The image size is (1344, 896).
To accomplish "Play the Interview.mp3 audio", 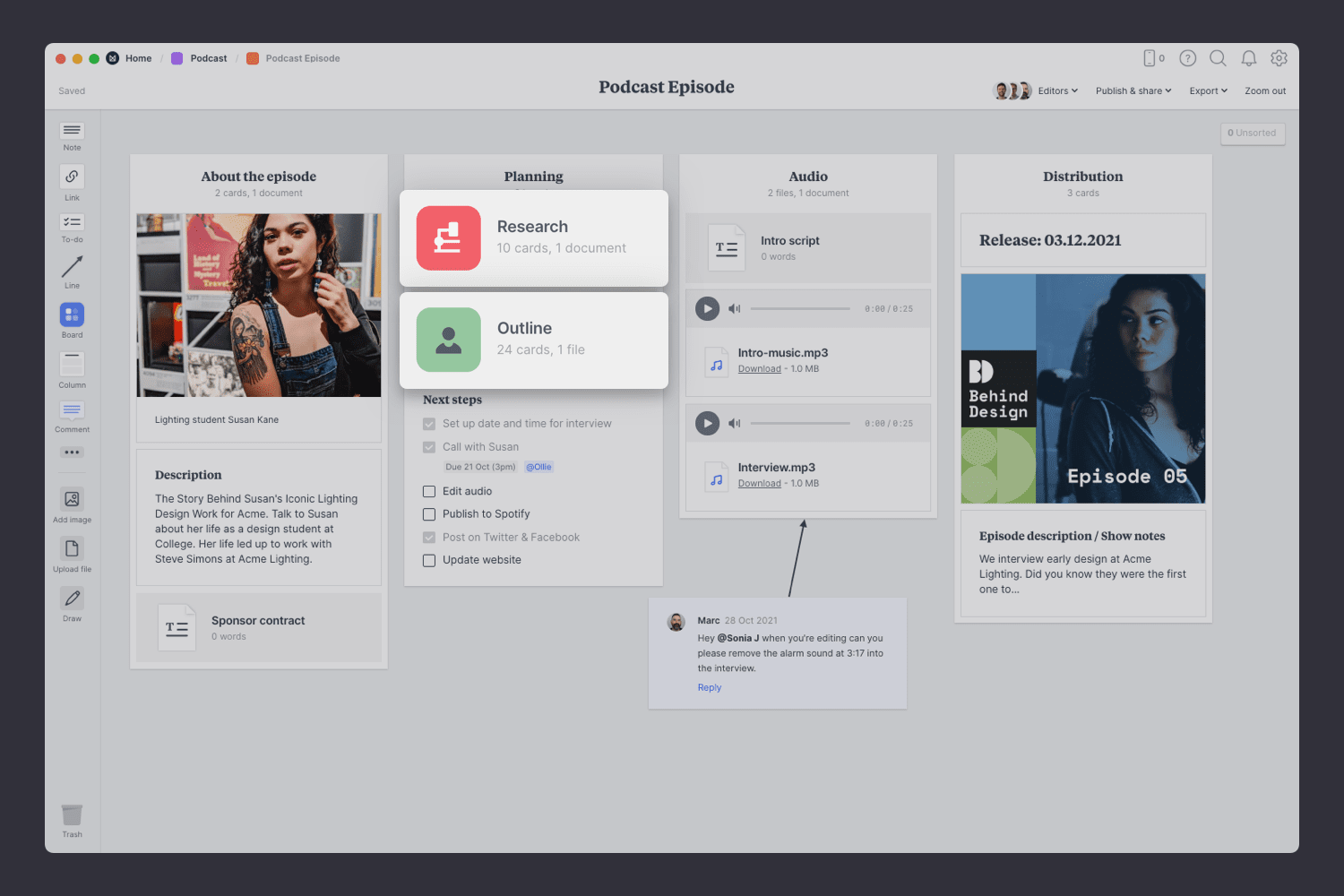I will pyautogui.click(x=707, y=423).
